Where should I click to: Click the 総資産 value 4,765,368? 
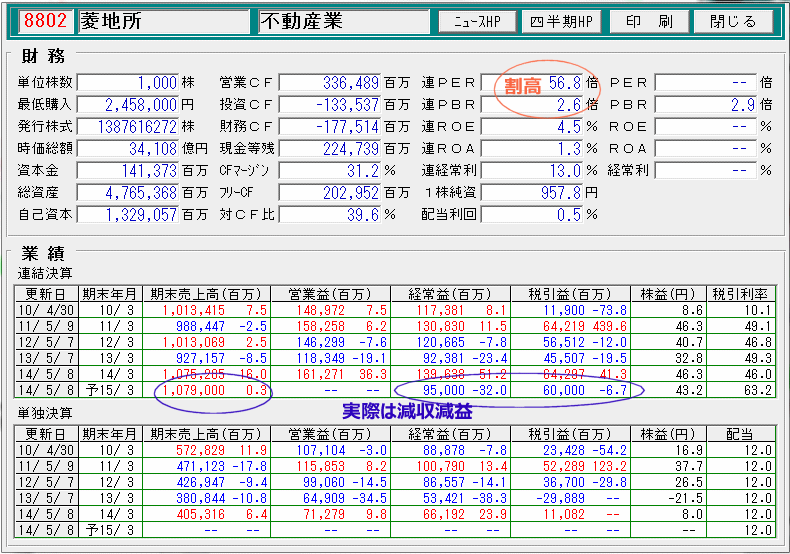coord(128,193)
